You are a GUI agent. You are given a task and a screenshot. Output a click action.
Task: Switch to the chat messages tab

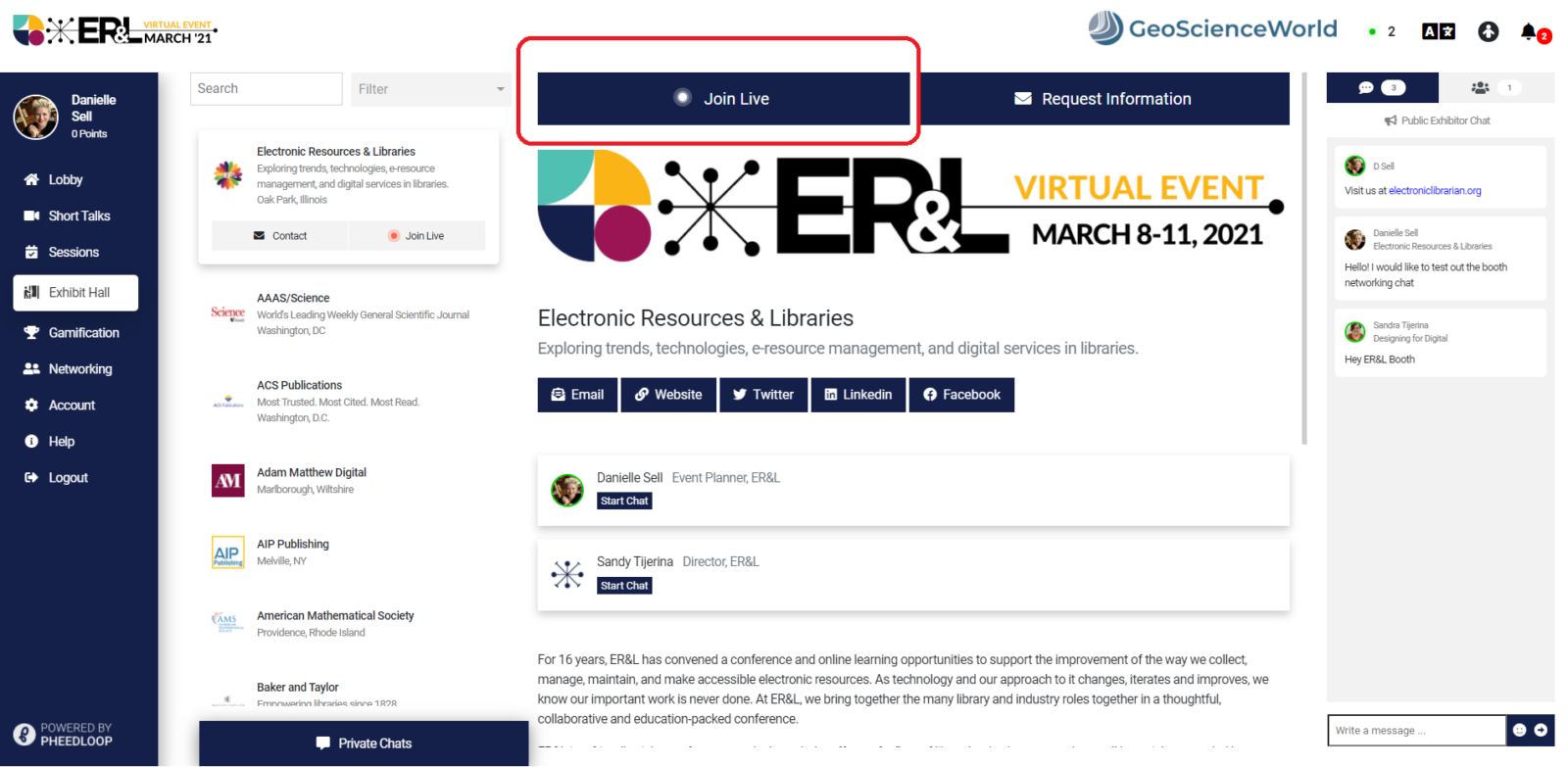tap(1381, 88)
